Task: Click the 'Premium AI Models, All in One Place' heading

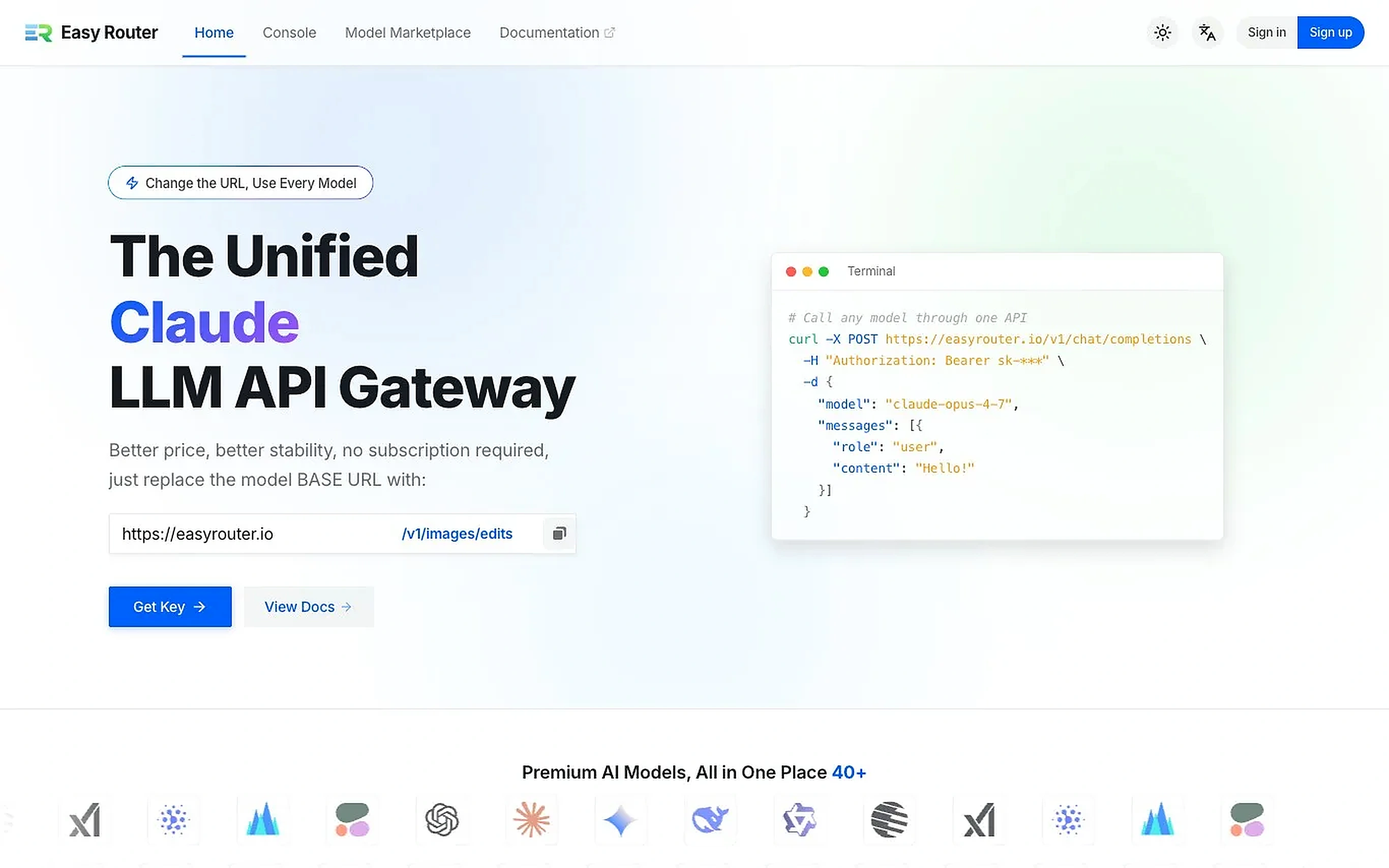Action: click(674, 772)
